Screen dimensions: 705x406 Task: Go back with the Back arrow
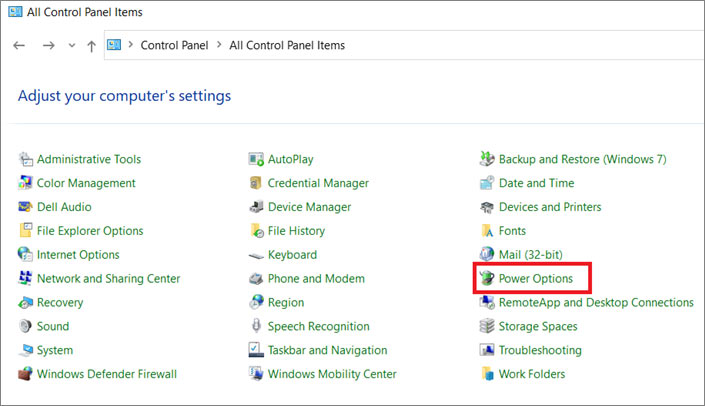coord(19,45)
